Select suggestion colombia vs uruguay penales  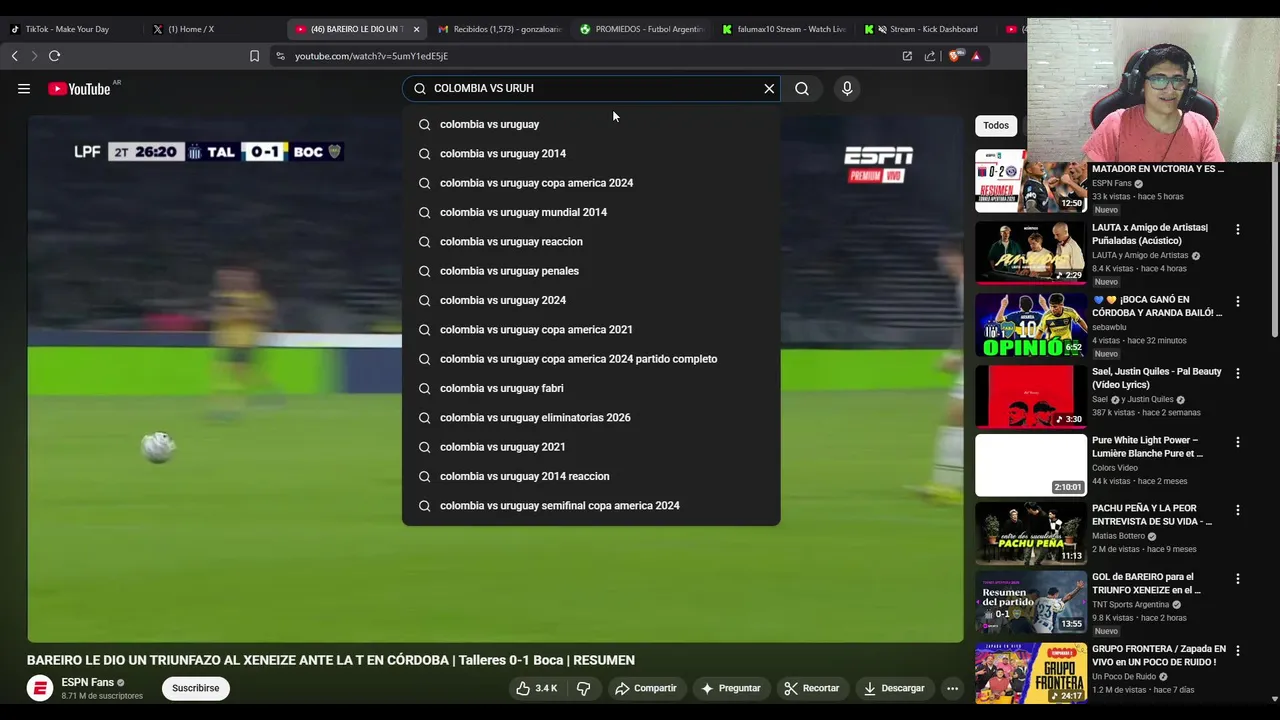pos(591,271)
